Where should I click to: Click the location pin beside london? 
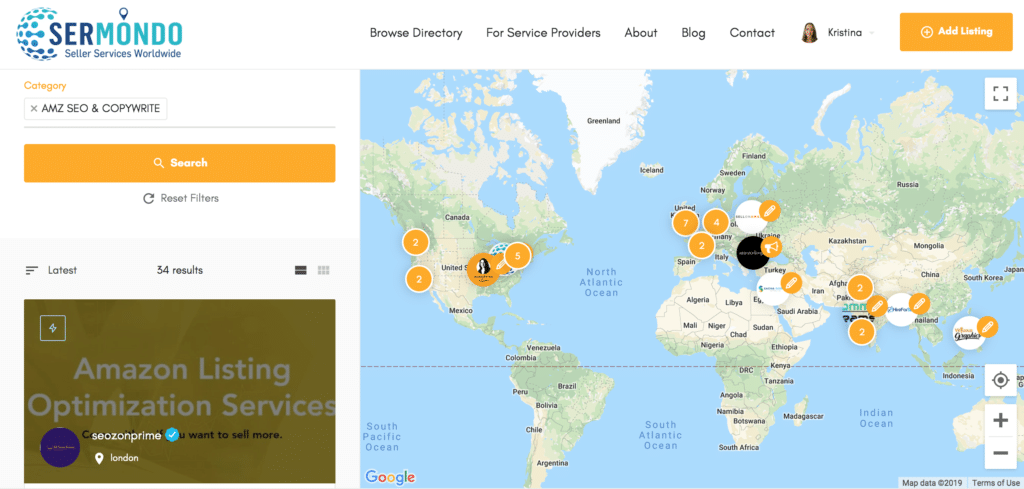click(x=99, y=458)
